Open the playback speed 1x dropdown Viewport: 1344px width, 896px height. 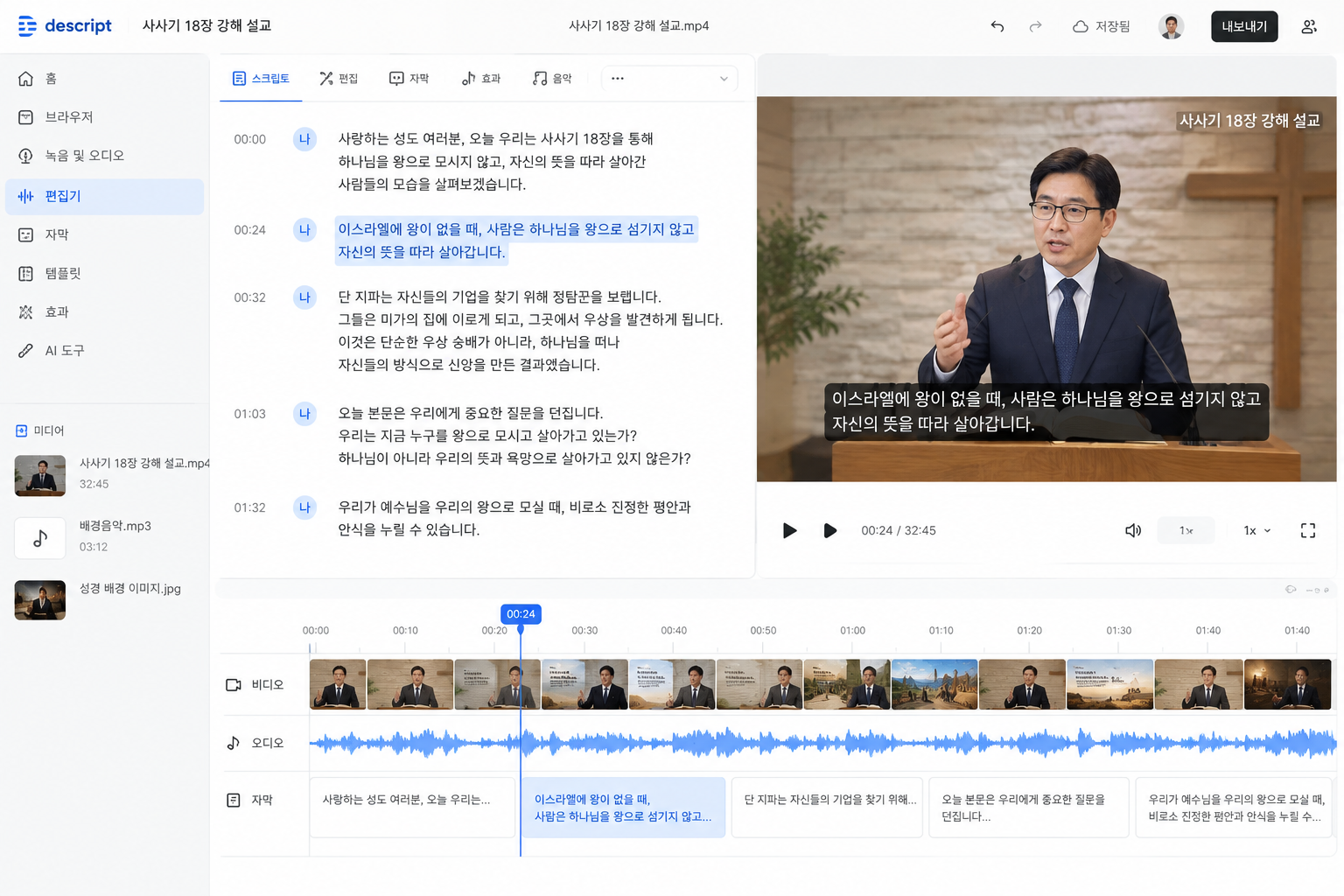(x=1257, y=530)
